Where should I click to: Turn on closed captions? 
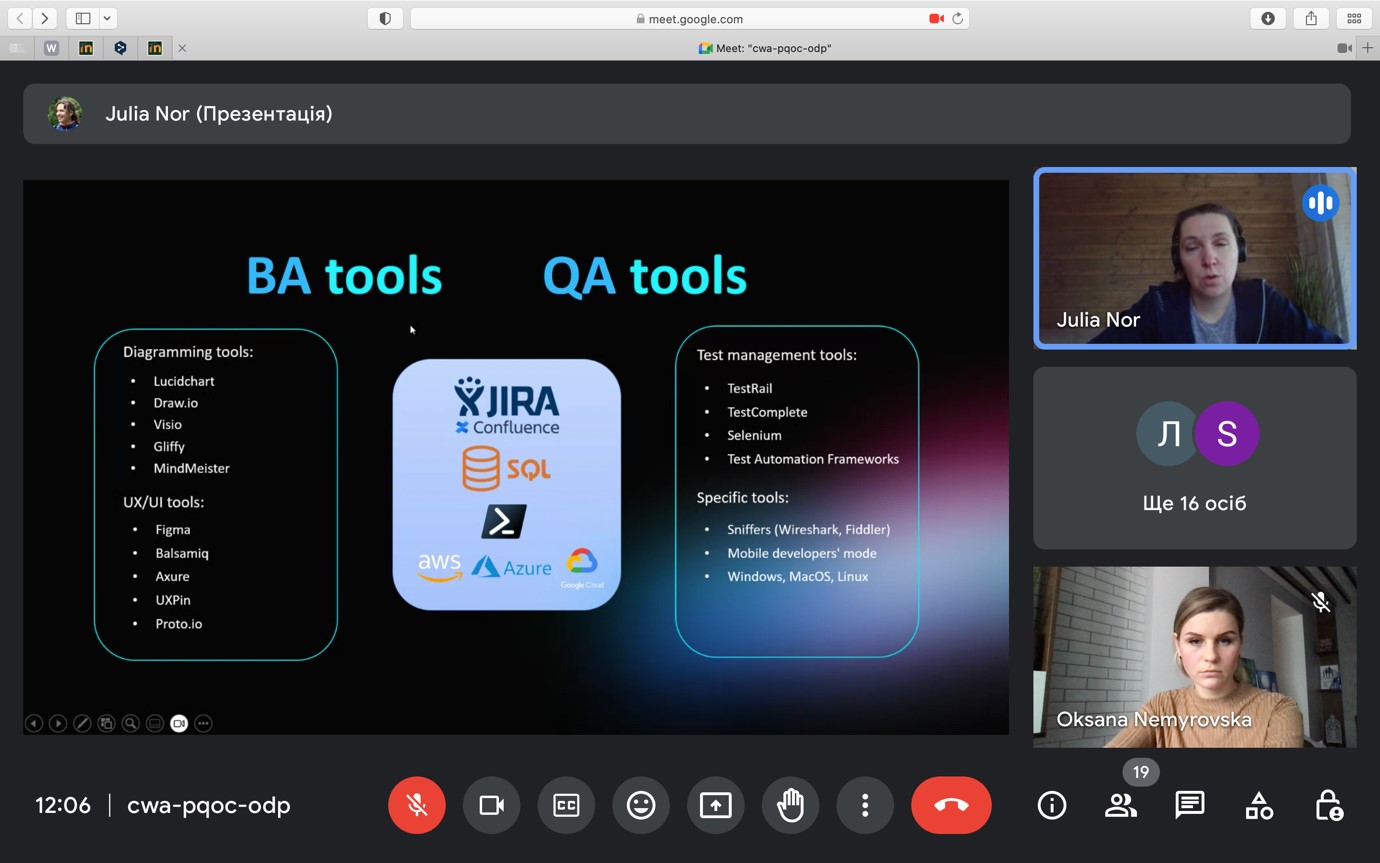(566, 805)
